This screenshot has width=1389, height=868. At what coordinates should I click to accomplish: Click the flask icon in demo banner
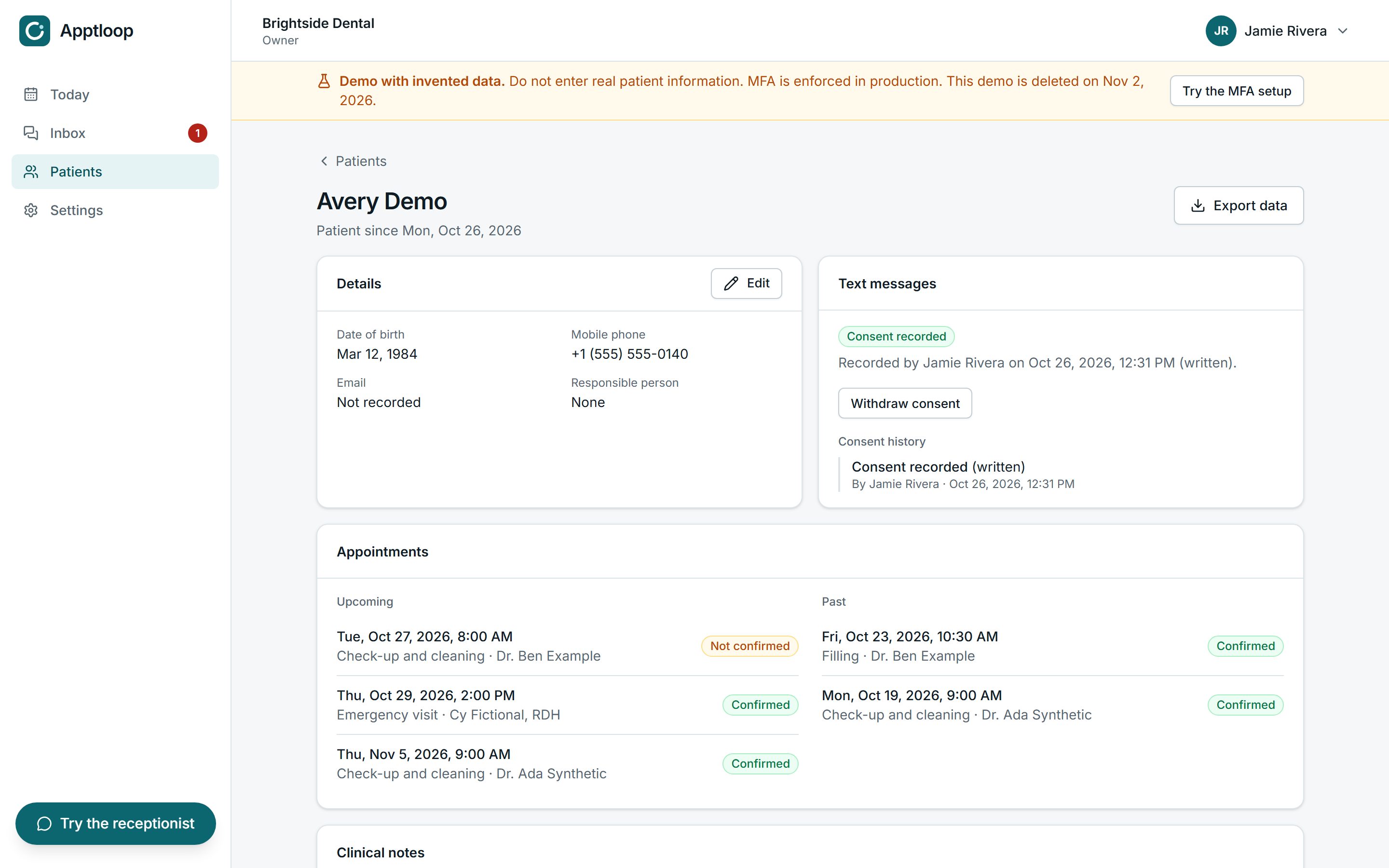pos(324,81)
